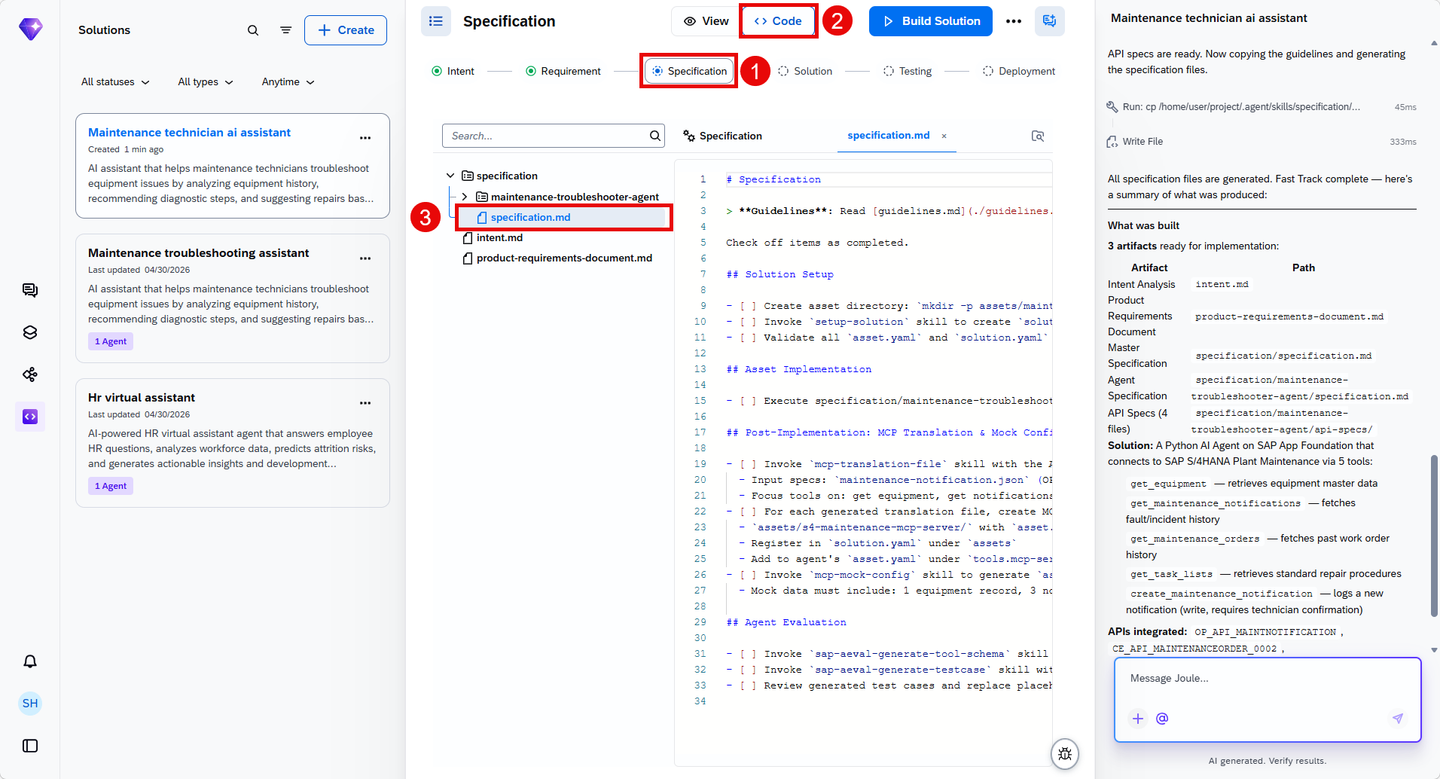Toggle the side panel layout icon at bottom left
The width and height of the screenshot is (1440, 779).
coord(30,745)
